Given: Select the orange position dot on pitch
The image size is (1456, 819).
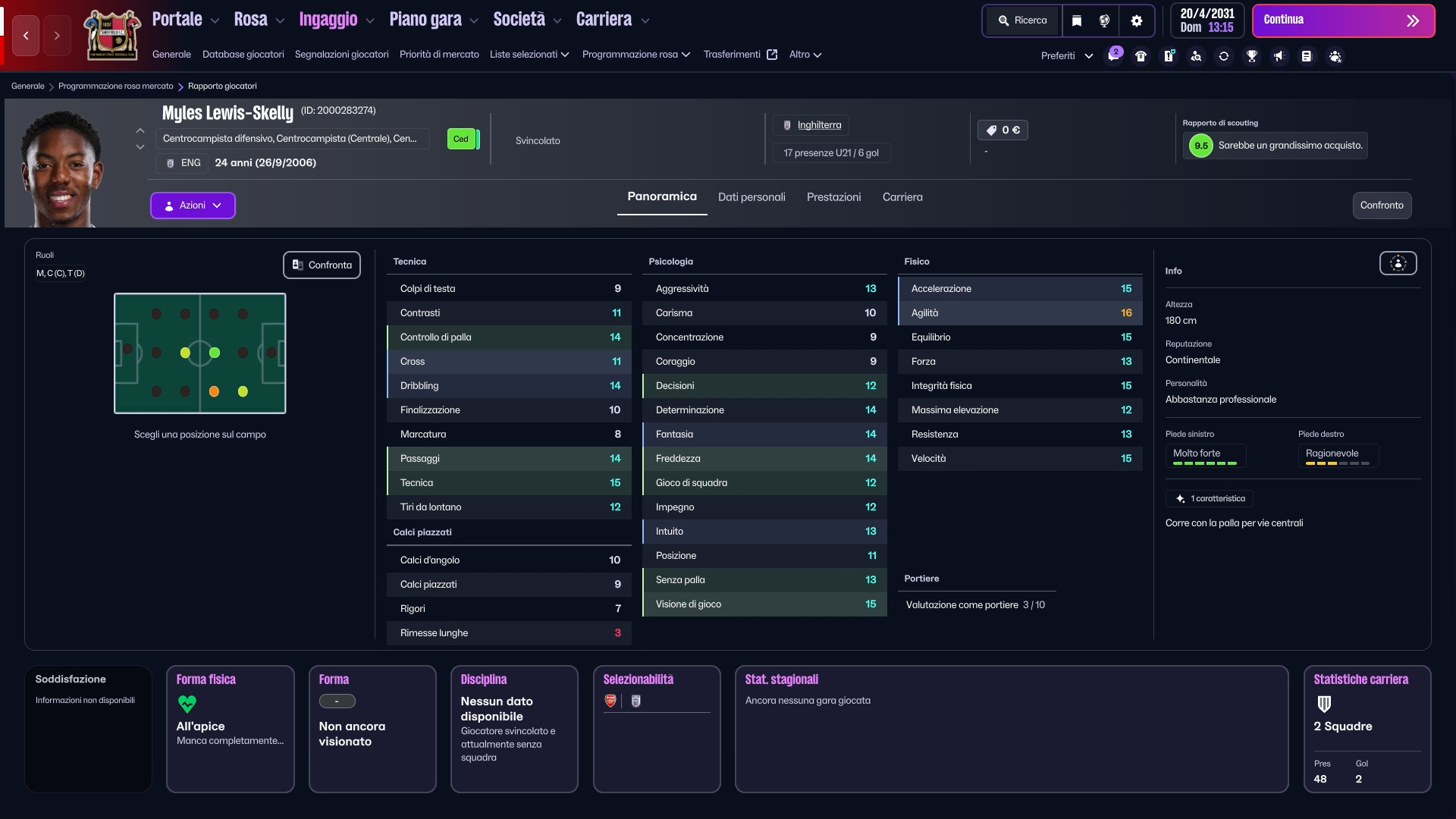Looking at the screenshot, I should tap(214, 391).
